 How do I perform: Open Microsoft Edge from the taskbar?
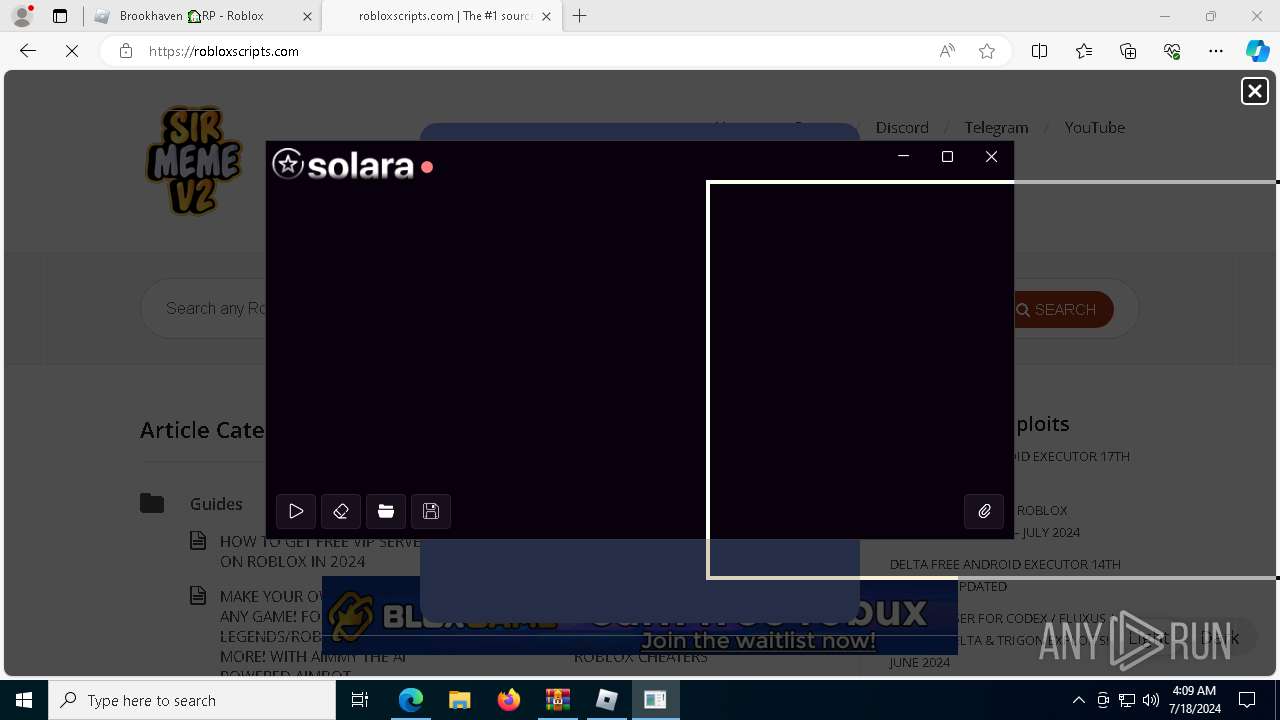(411, 700)
